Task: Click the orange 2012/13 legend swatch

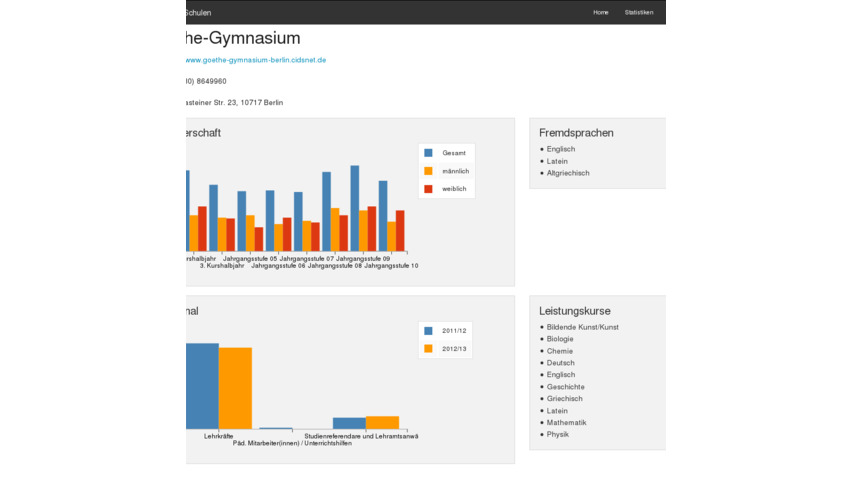Action: coord(428,349)
